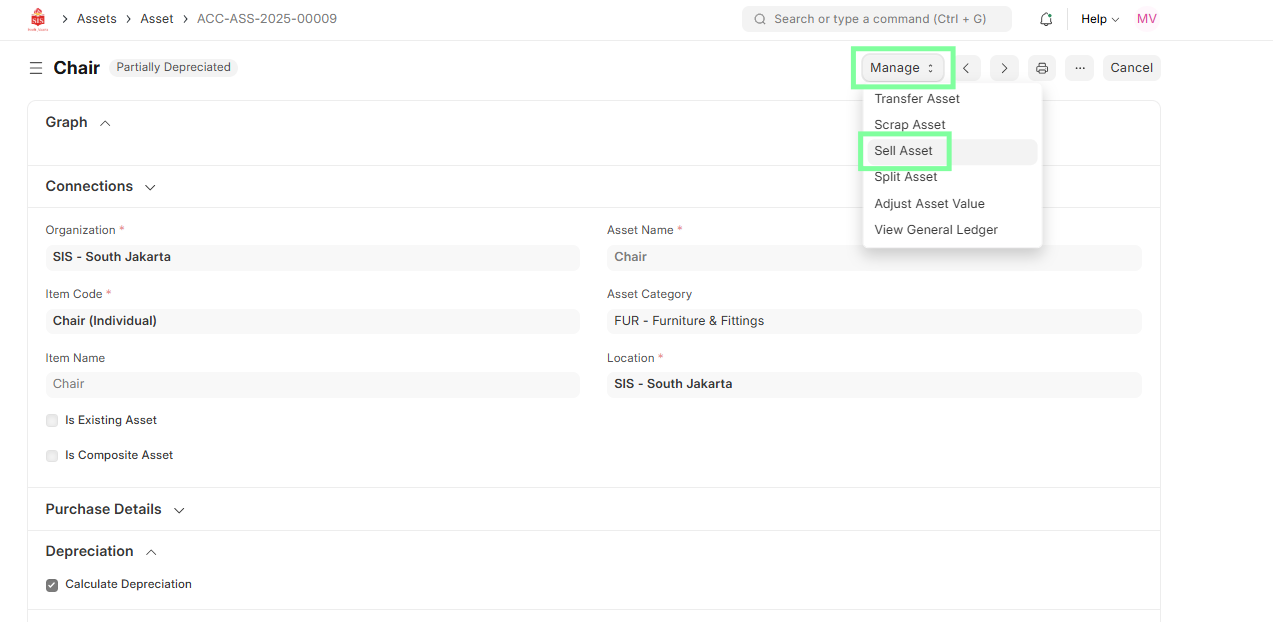Choose Scrap Asset menu option
Screen dimensions: 1273x622
pyautogui.click(x=909, y=125)
